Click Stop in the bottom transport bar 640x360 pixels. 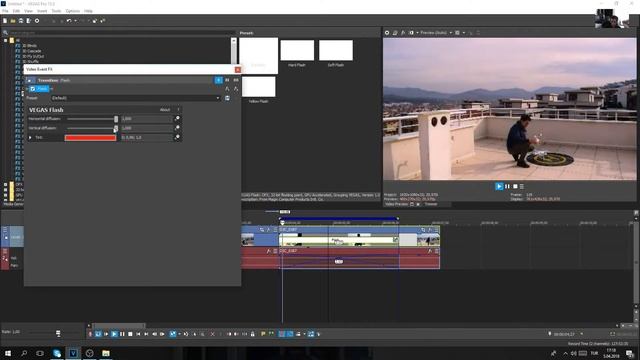click(130, 334)
